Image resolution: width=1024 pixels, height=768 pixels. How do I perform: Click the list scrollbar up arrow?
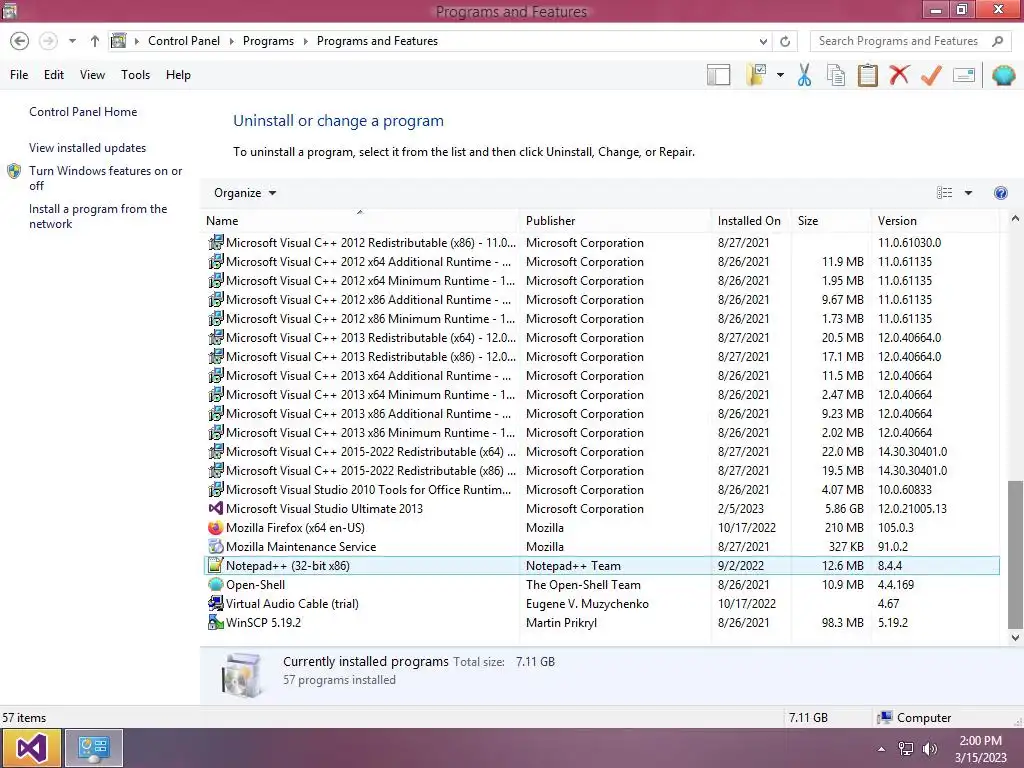tap(1015, 219)
